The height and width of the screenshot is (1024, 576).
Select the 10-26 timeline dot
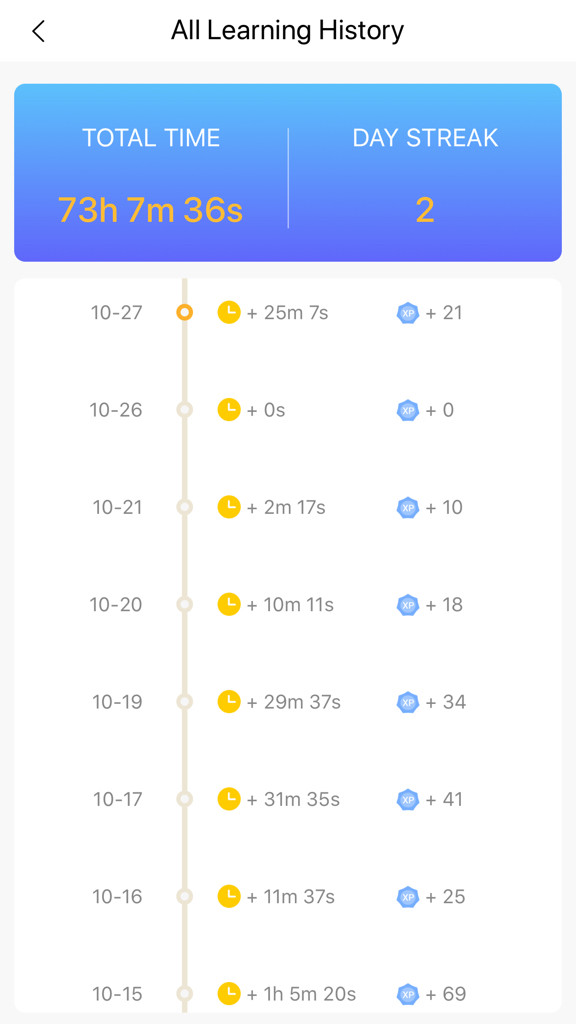pos(185,410)
